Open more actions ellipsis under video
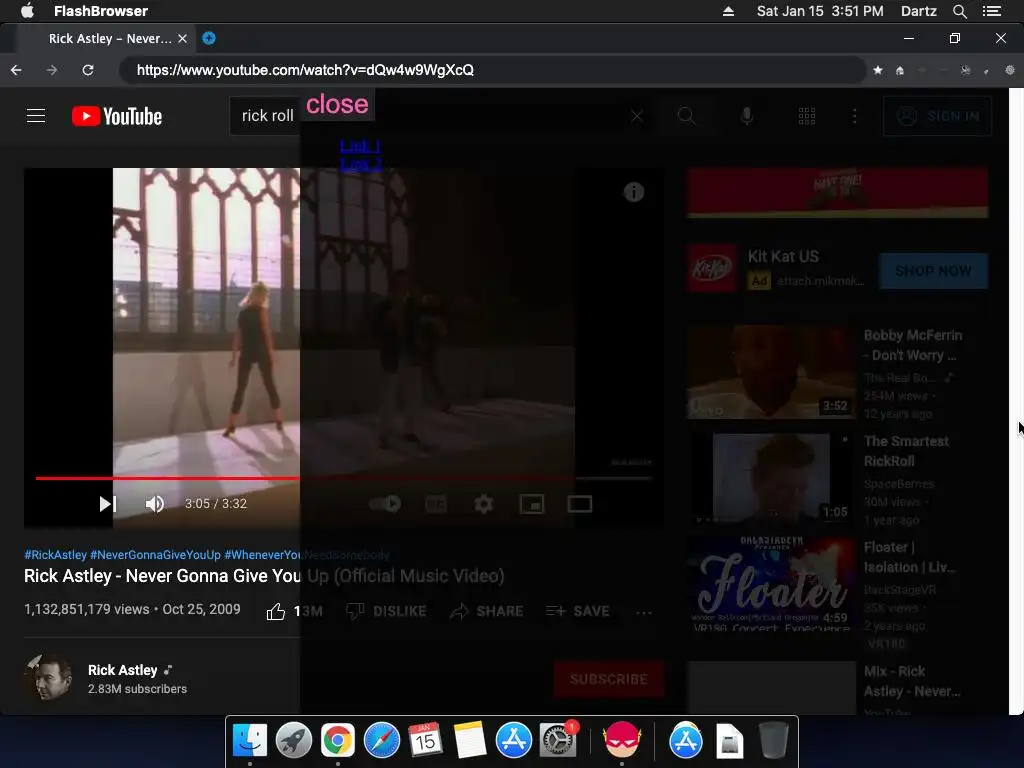This screenshot has width=1024, height=768. pyautogui.click(x=644, y=613)
